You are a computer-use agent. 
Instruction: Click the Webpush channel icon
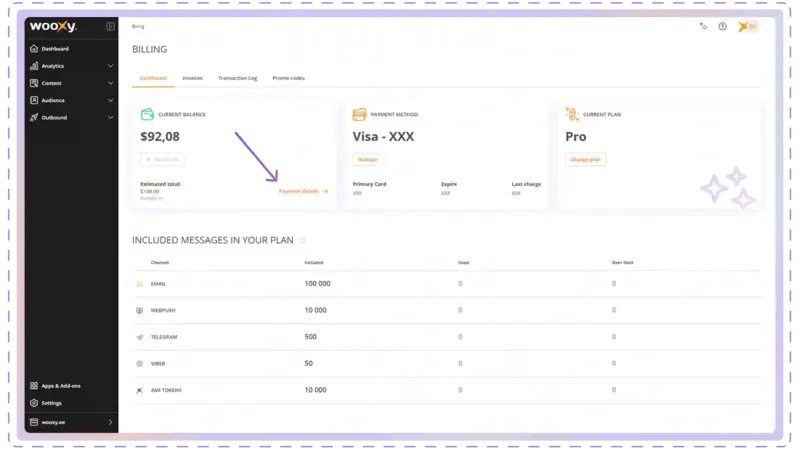pos(139,311)
